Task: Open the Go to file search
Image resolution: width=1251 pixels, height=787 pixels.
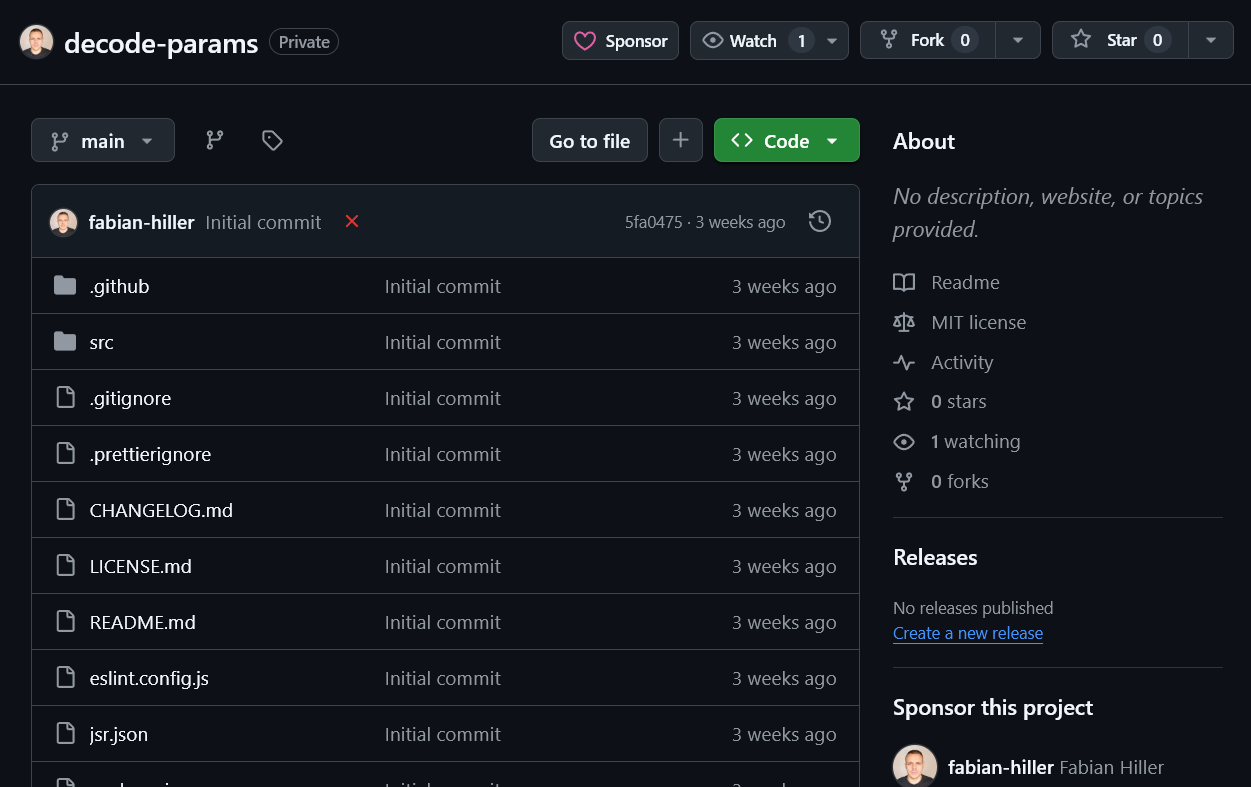Action: tap(590, 141)
